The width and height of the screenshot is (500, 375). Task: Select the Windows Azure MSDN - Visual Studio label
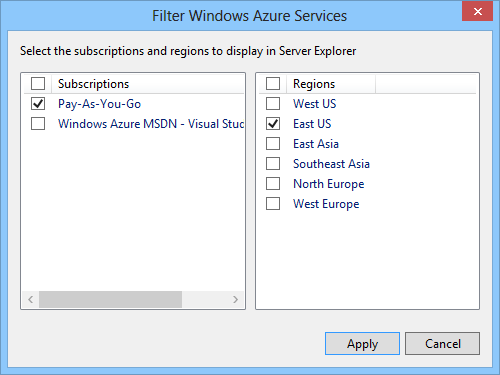[151, 124]
